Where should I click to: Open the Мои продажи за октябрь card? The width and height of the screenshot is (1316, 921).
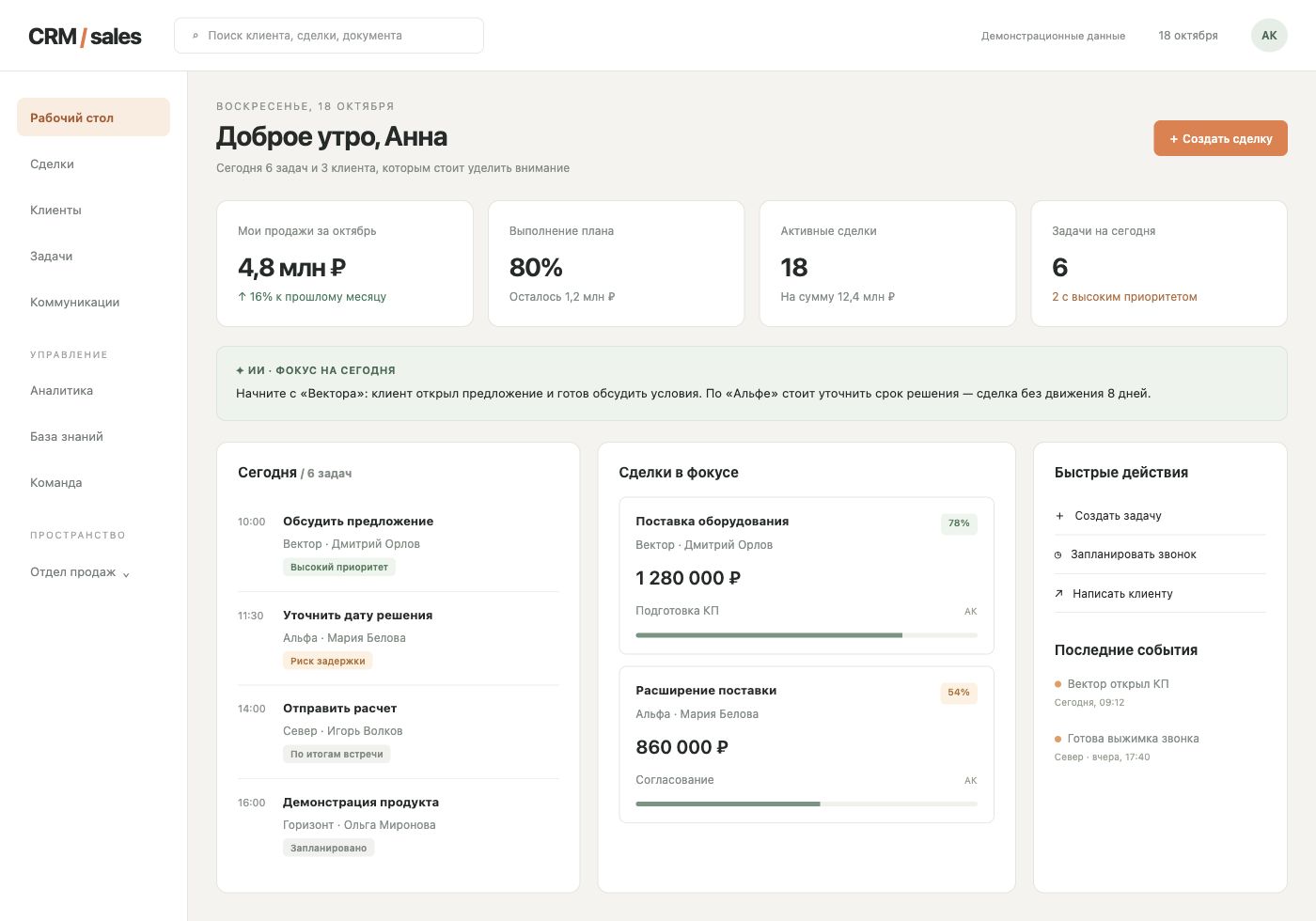tap(345, 263)
